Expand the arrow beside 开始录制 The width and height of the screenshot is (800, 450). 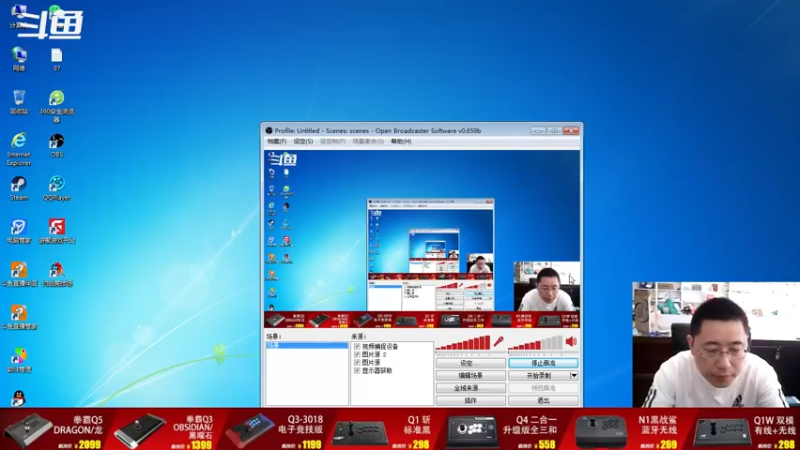click(574, 376)
